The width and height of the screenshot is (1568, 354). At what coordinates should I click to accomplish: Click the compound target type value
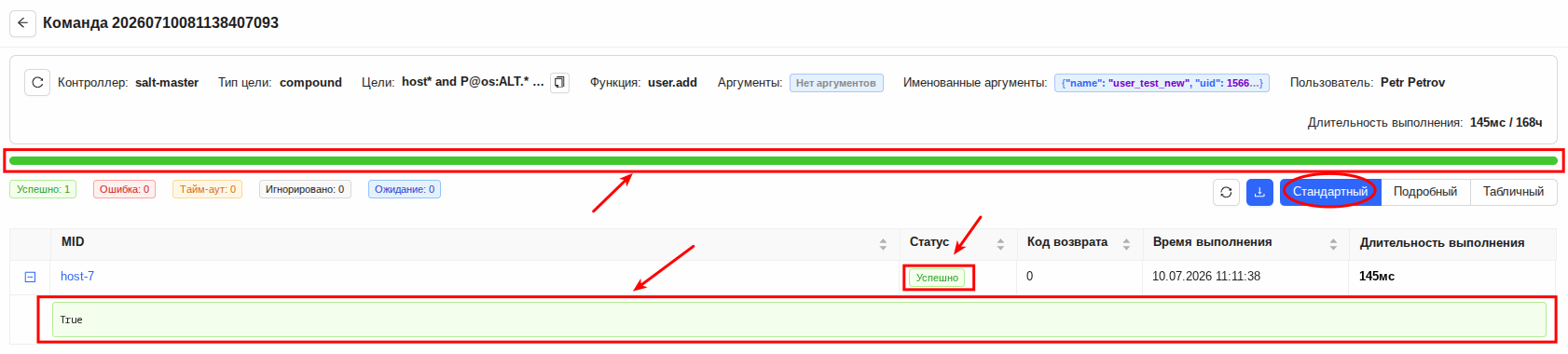click(310, 83)
